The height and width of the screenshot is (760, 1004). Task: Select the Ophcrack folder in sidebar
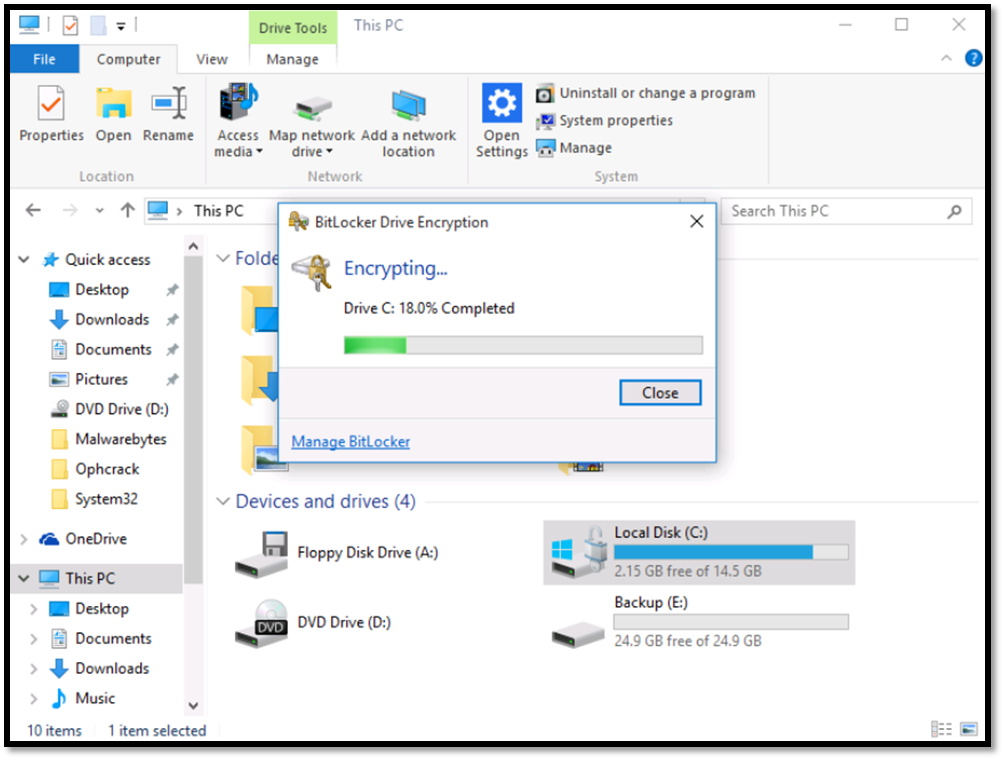(107, 469)
